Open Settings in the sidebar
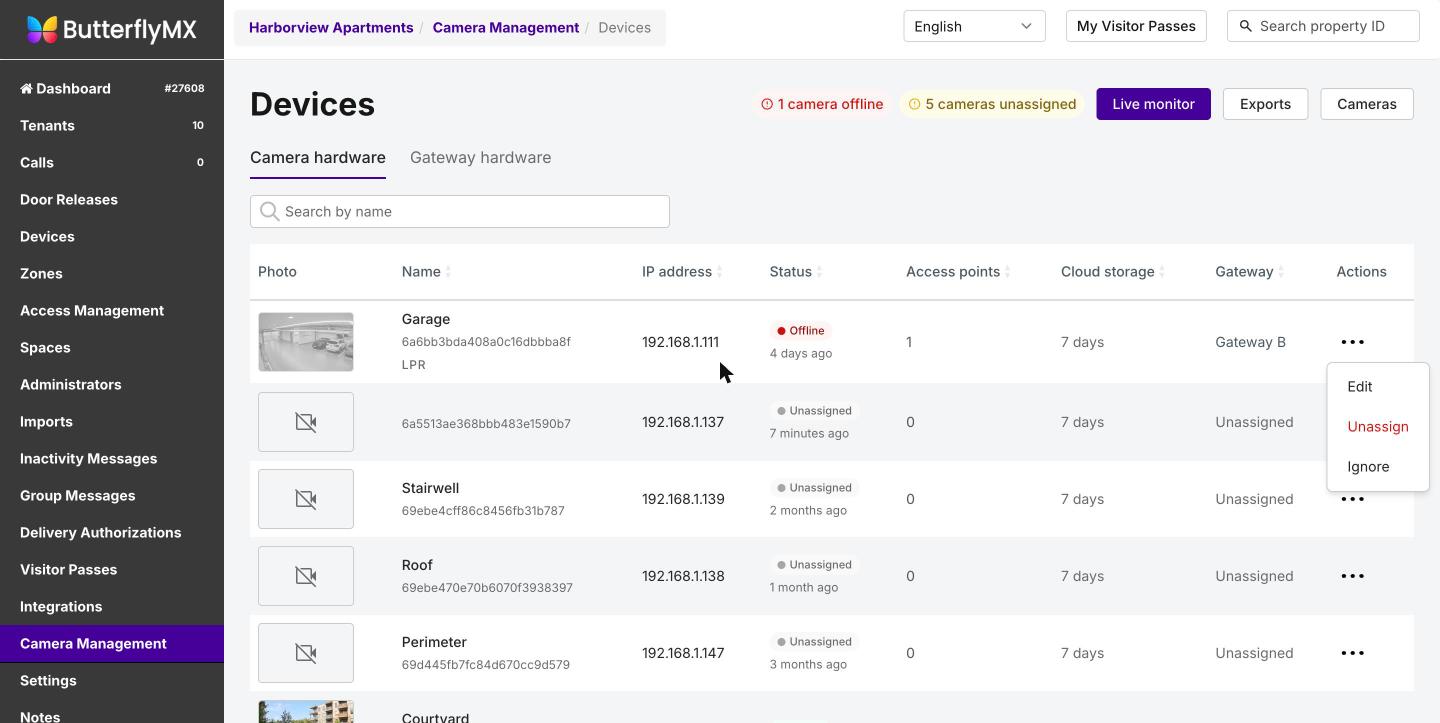The width and height of the screenshot is (1440, 723). tap(112, 680)
